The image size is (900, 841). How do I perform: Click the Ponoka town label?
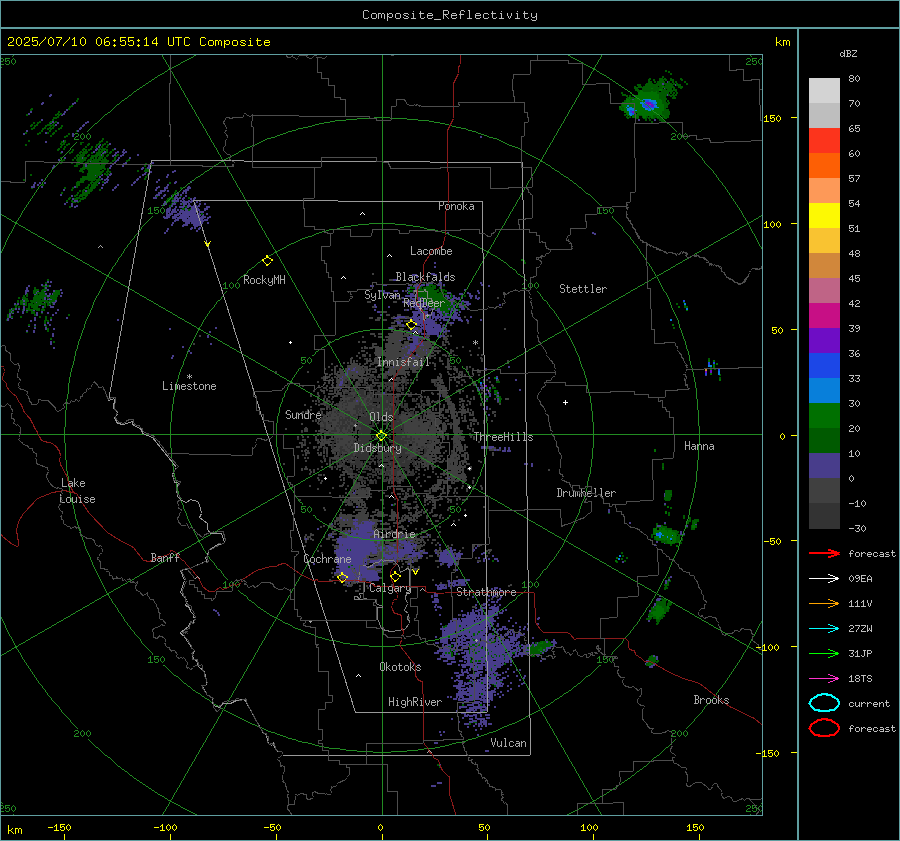click(x=456, y=206)
